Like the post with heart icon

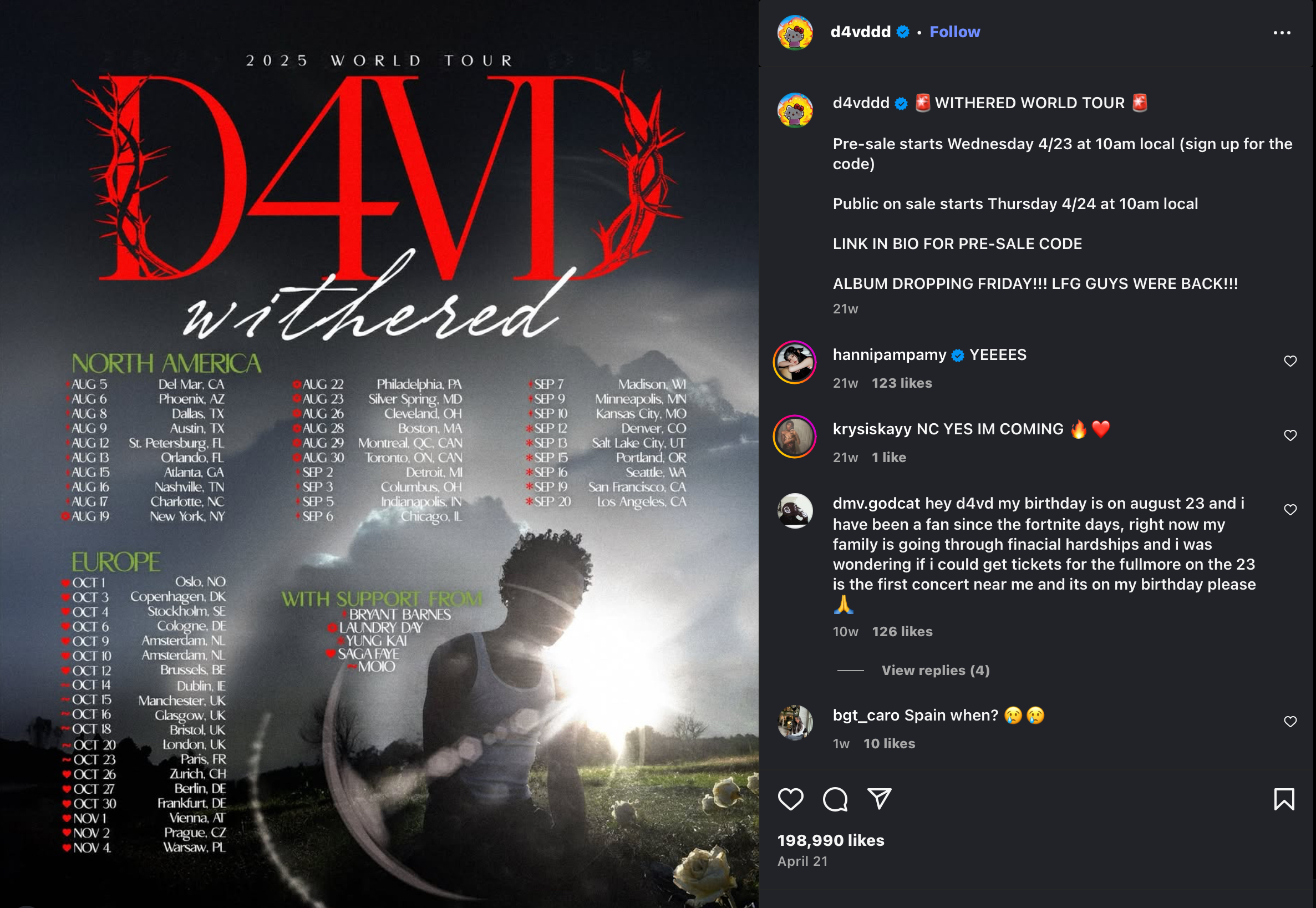click(x=790, y=799)
